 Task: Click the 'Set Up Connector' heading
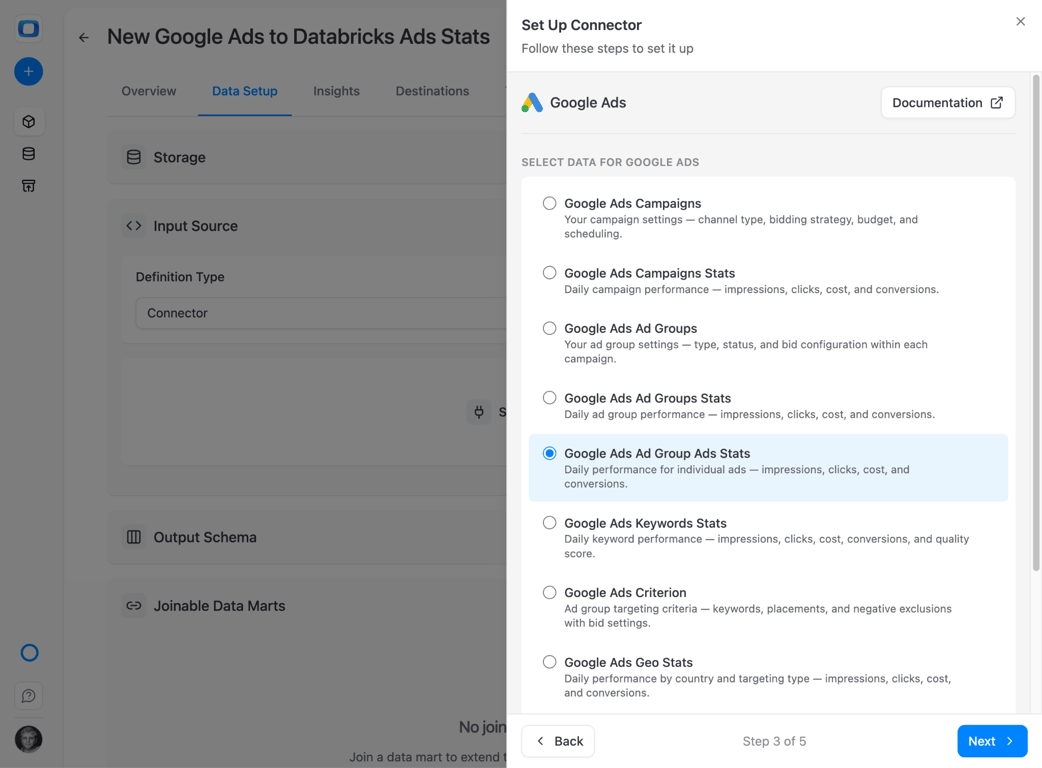(x=581, y=25)
